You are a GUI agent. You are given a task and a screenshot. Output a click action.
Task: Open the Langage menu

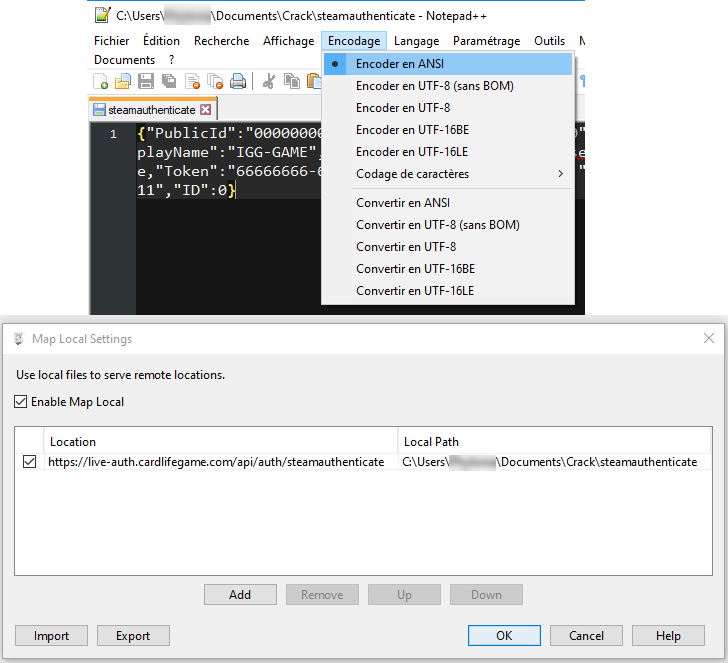416,41
